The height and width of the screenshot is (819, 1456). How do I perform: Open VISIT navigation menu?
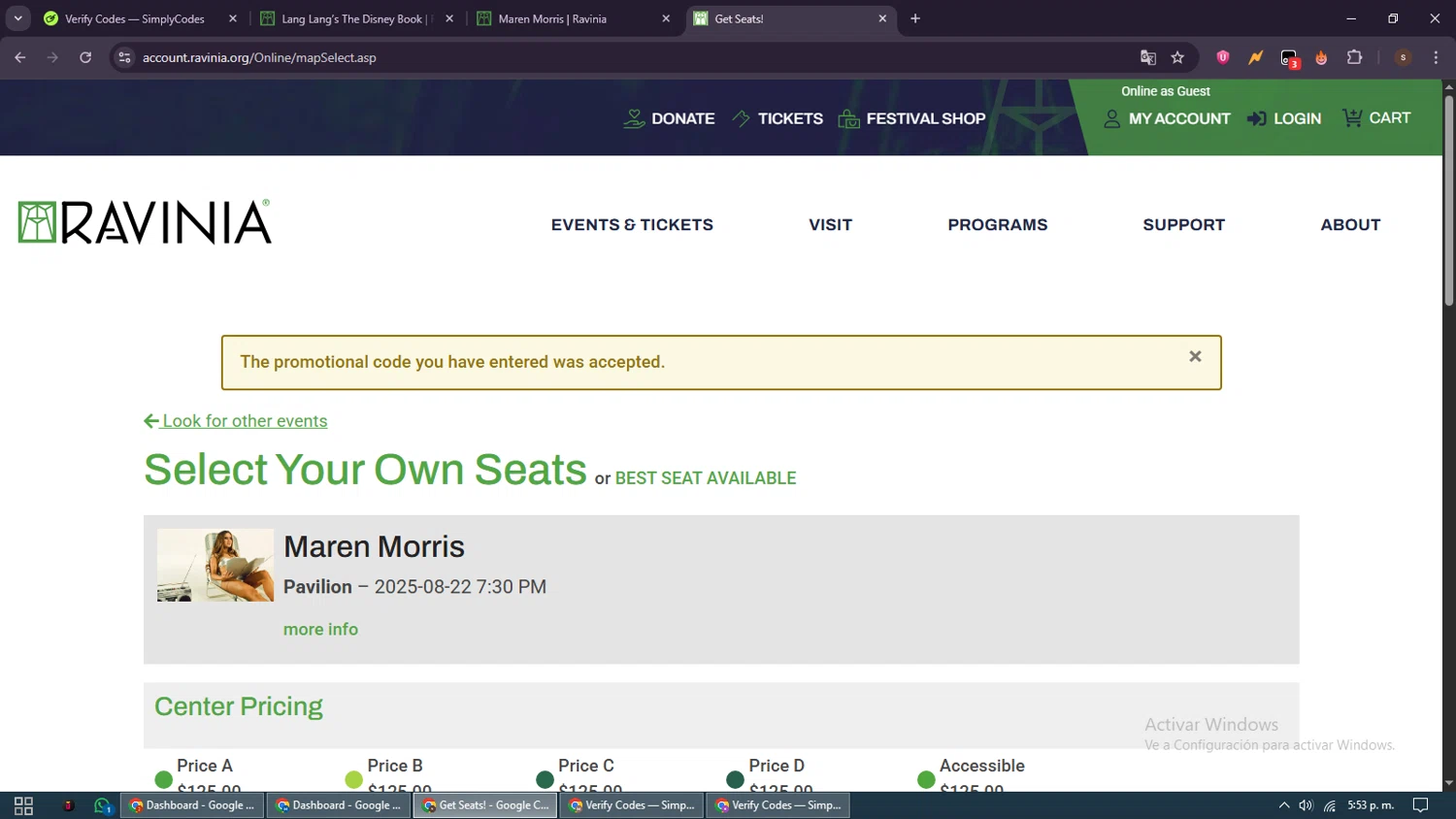tap(831, 224)
